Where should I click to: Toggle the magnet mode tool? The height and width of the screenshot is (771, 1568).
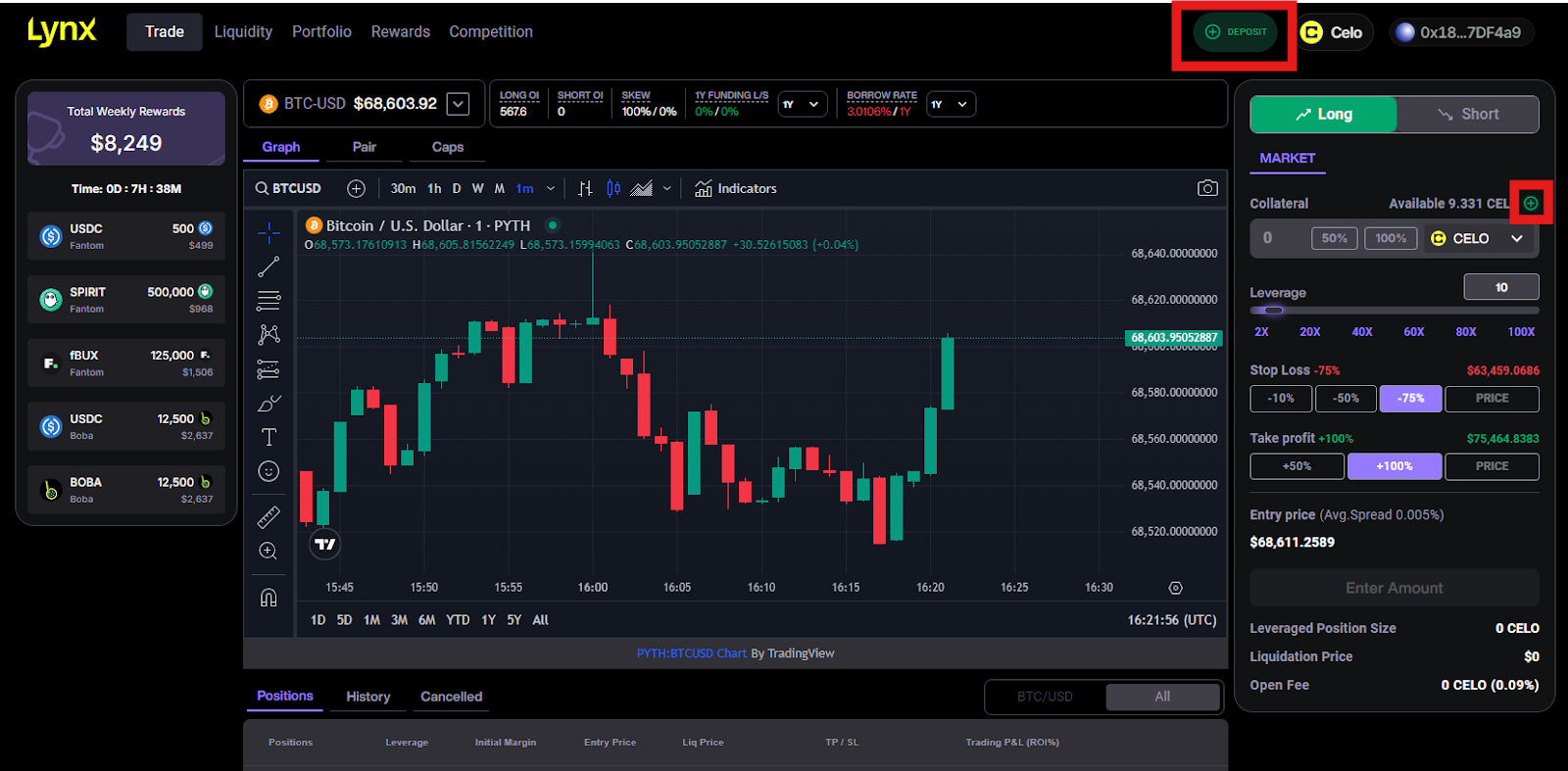pos(269,598)
